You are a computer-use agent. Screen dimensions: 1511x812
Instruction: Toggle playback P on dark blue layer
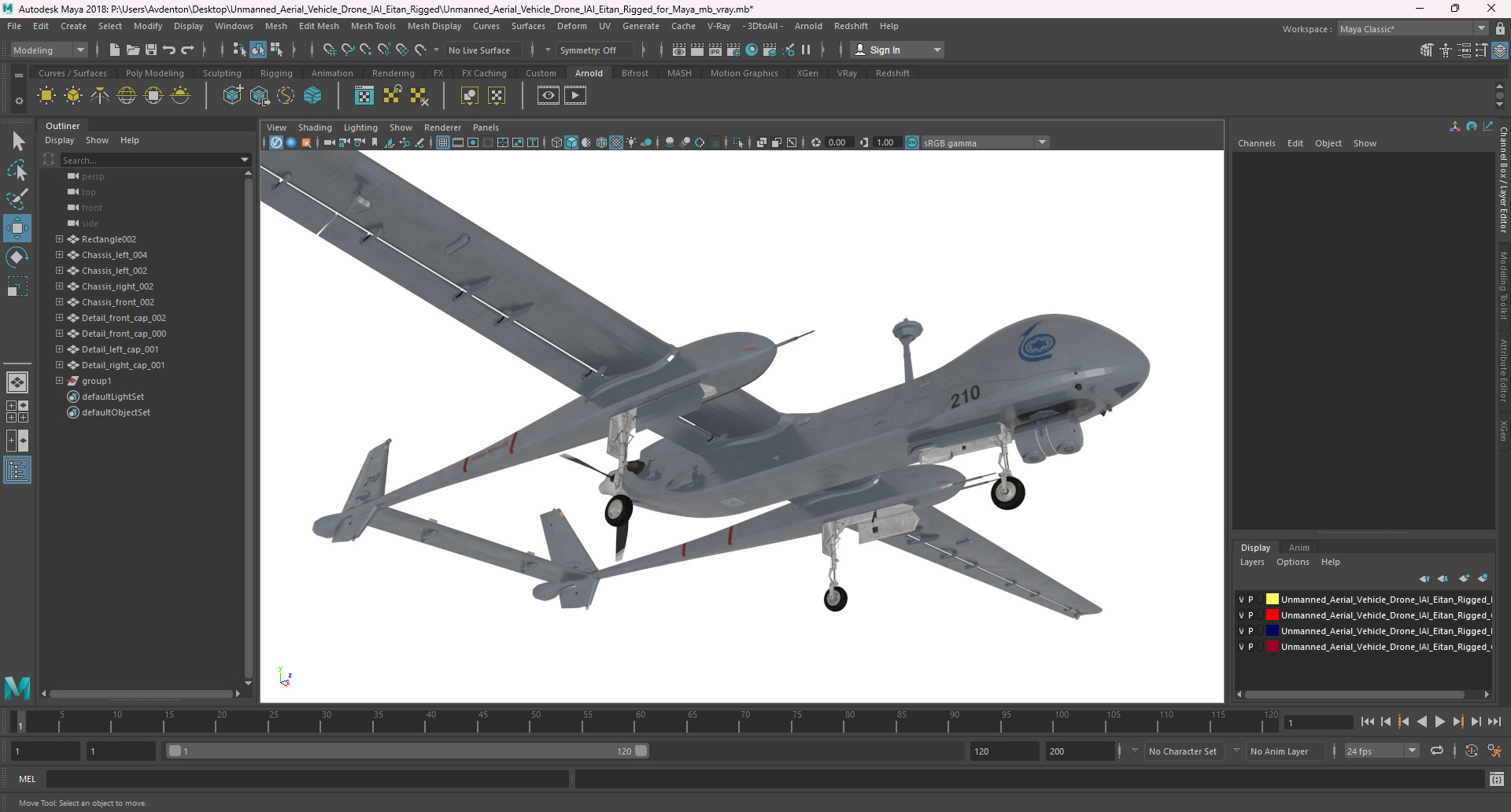tap(1251, 631)
